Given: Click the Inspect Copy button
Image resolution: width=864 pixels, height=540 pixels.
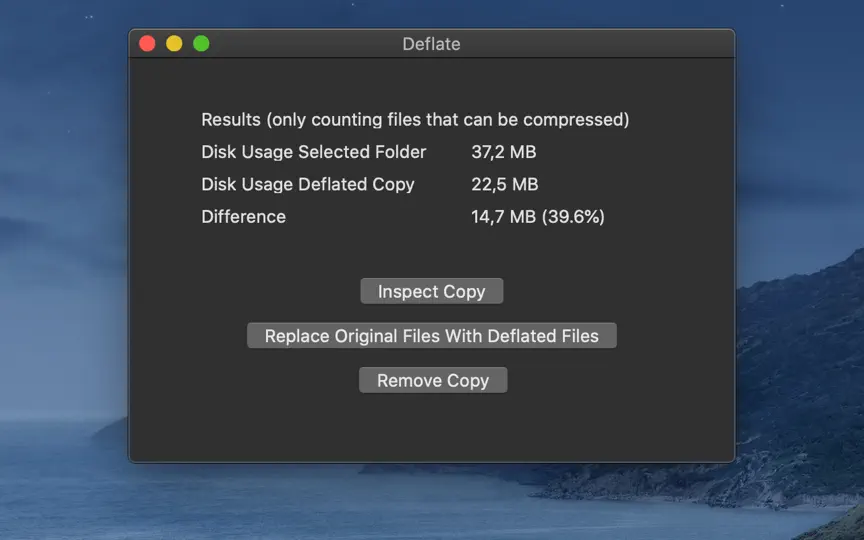Looking at the screenshot, I should pos(431,291).
